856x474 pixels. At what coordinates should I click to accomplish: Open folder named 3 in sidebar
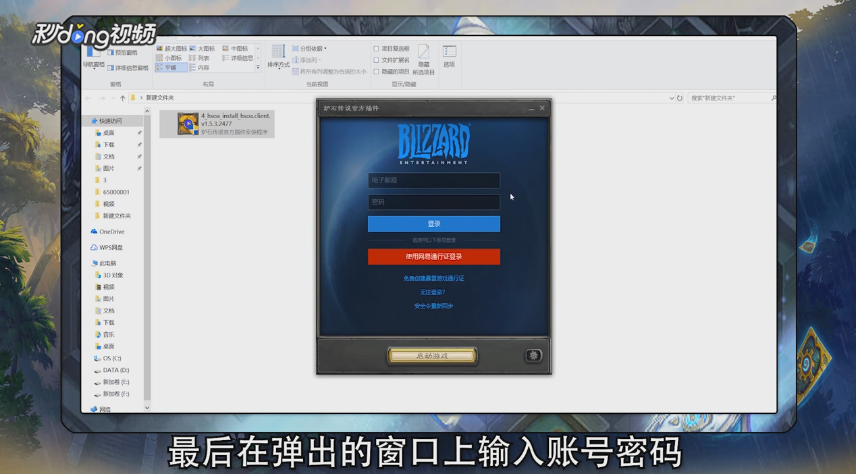[x=100, y=180]
